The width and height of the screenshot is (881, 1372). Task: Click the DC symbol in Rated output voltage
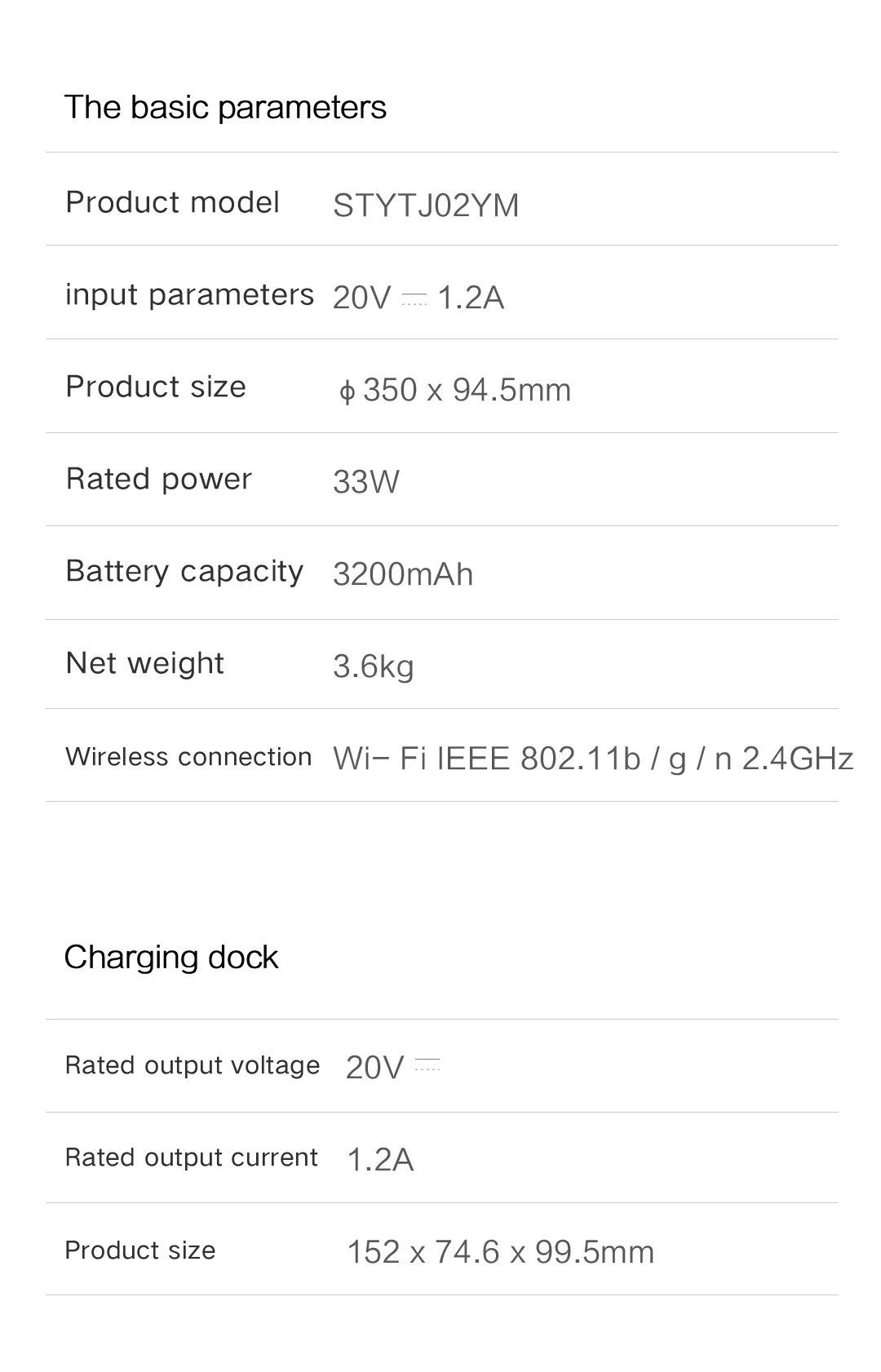tap(427, 1064)
